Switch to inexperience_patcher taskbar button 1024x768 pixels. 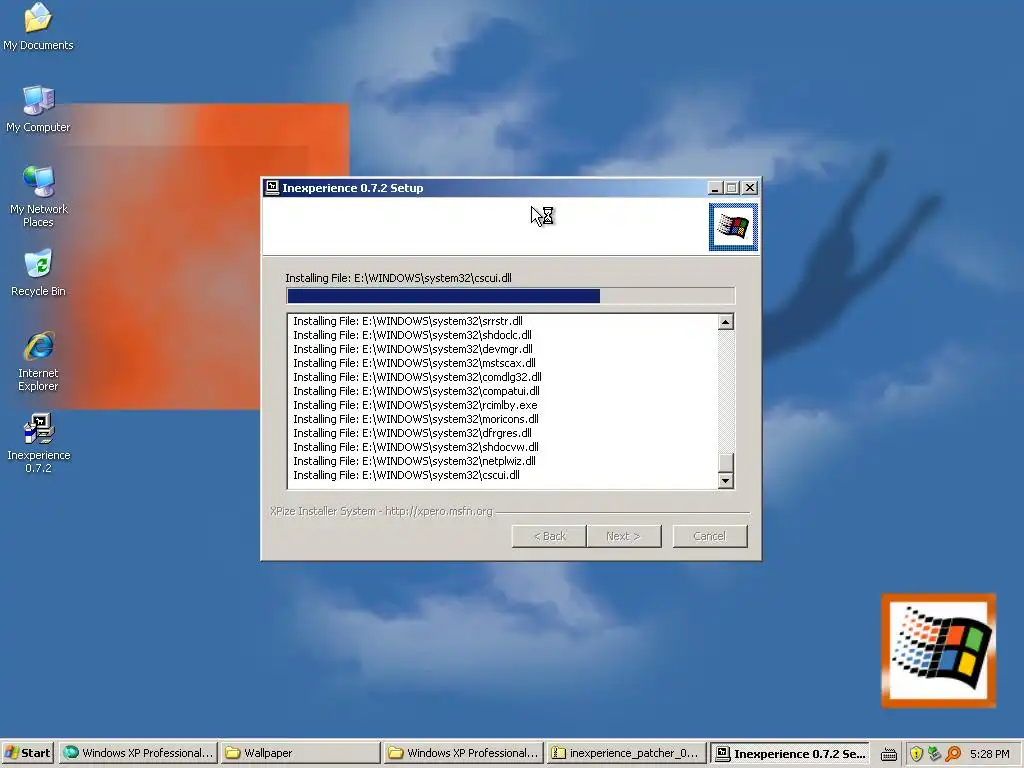click(625, 753)
